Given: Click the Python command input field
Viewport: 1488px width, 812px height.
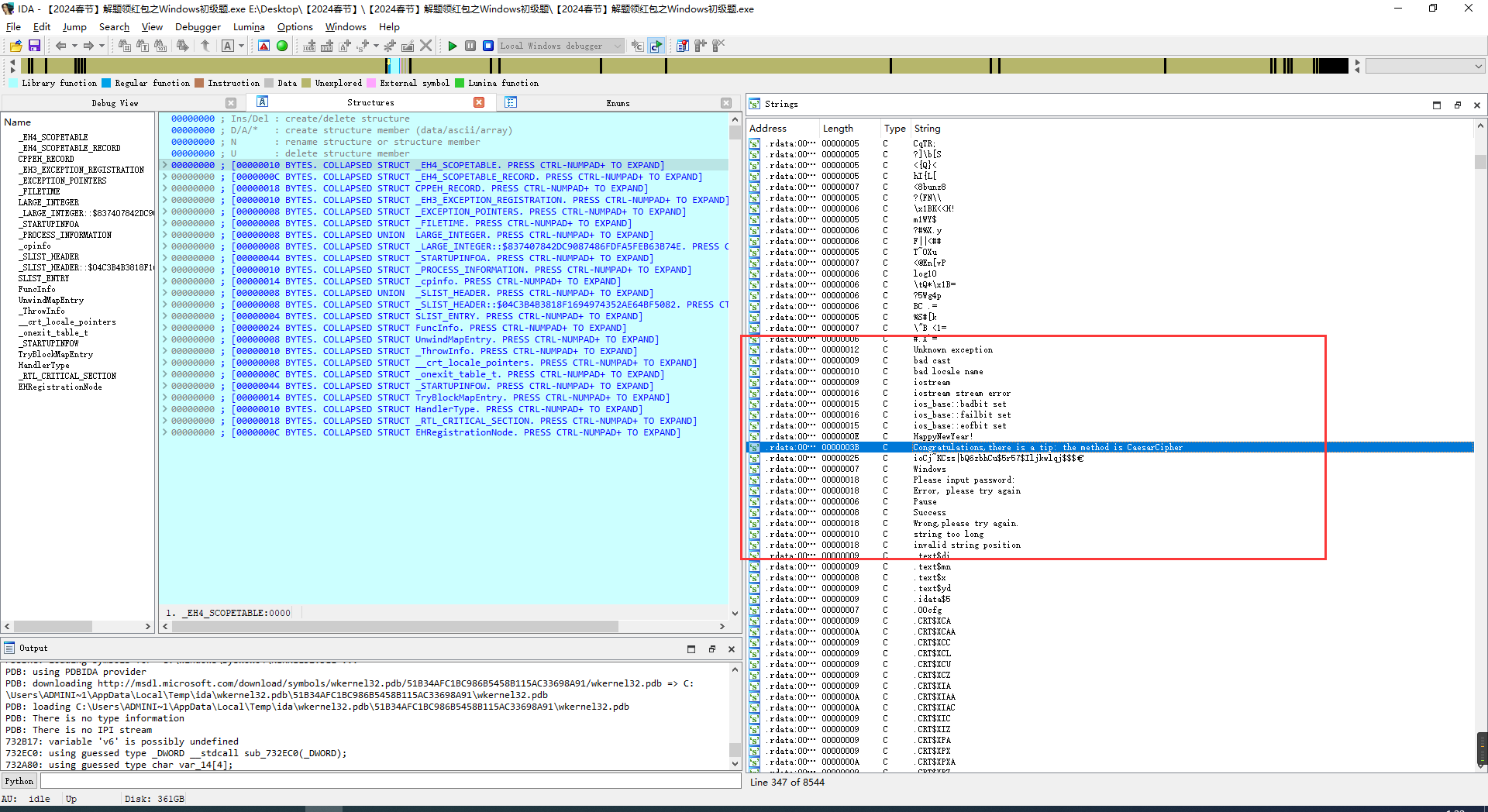Looking at the screenshot, I should pos(390,781).
